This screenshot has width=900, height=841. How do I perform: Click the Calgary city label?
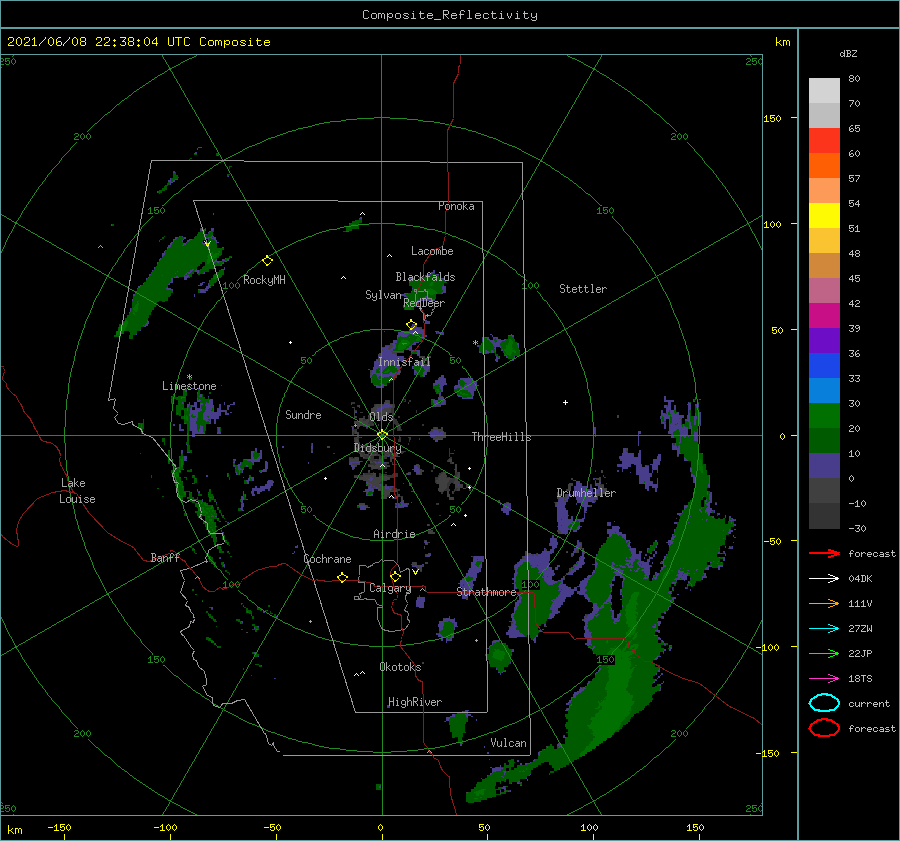(x=390, y=588)
